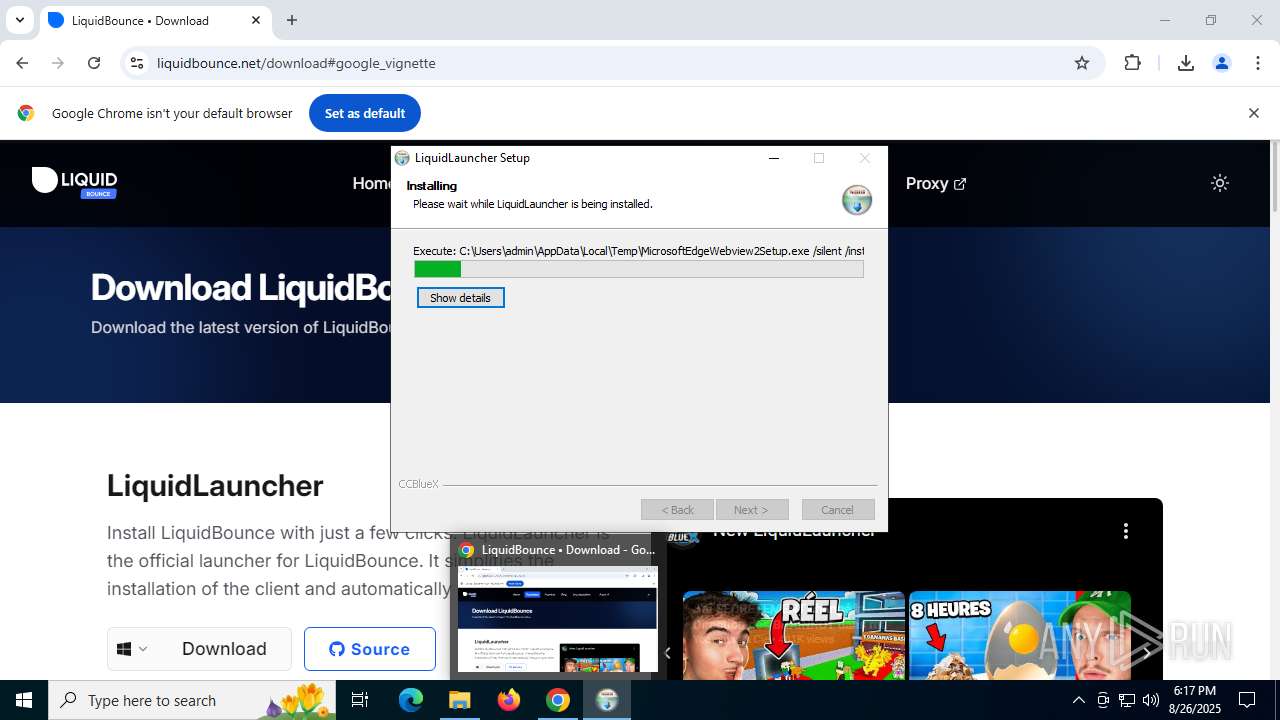The image size is (1280, 720).
Task: Open Chrome profile avatar icon
Action: [x=1222, y=63]
